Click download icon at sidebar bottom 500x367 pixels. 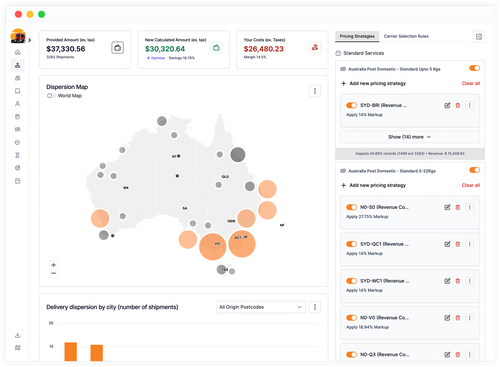18,335
